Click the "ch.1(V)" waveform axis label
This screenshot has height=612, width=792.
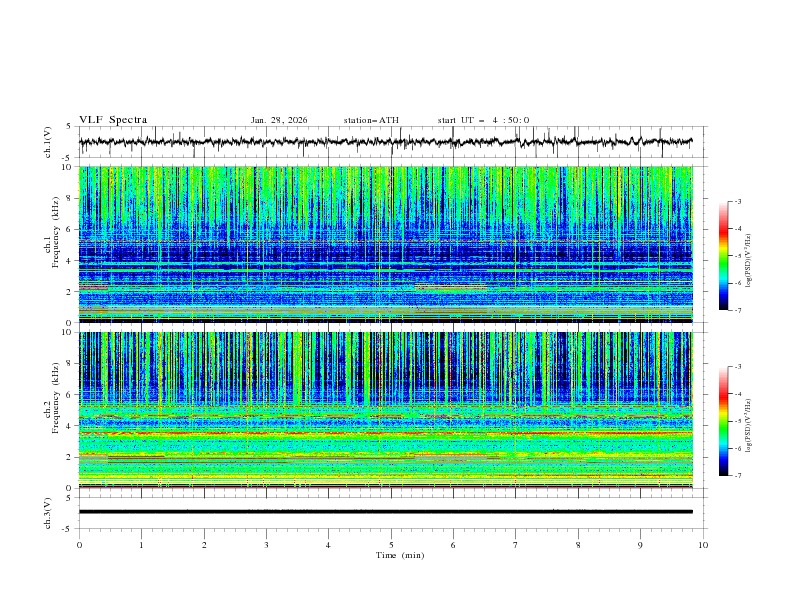click(48, 142)
